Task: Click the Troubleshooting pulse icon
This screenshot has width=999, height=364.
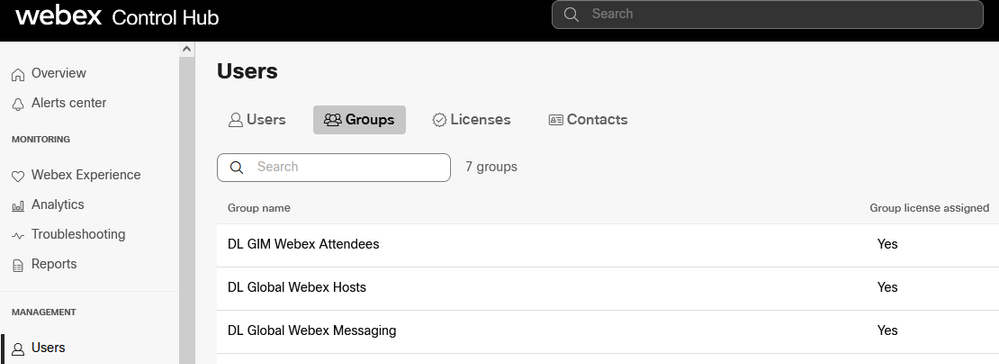Action: coord(18,236)
